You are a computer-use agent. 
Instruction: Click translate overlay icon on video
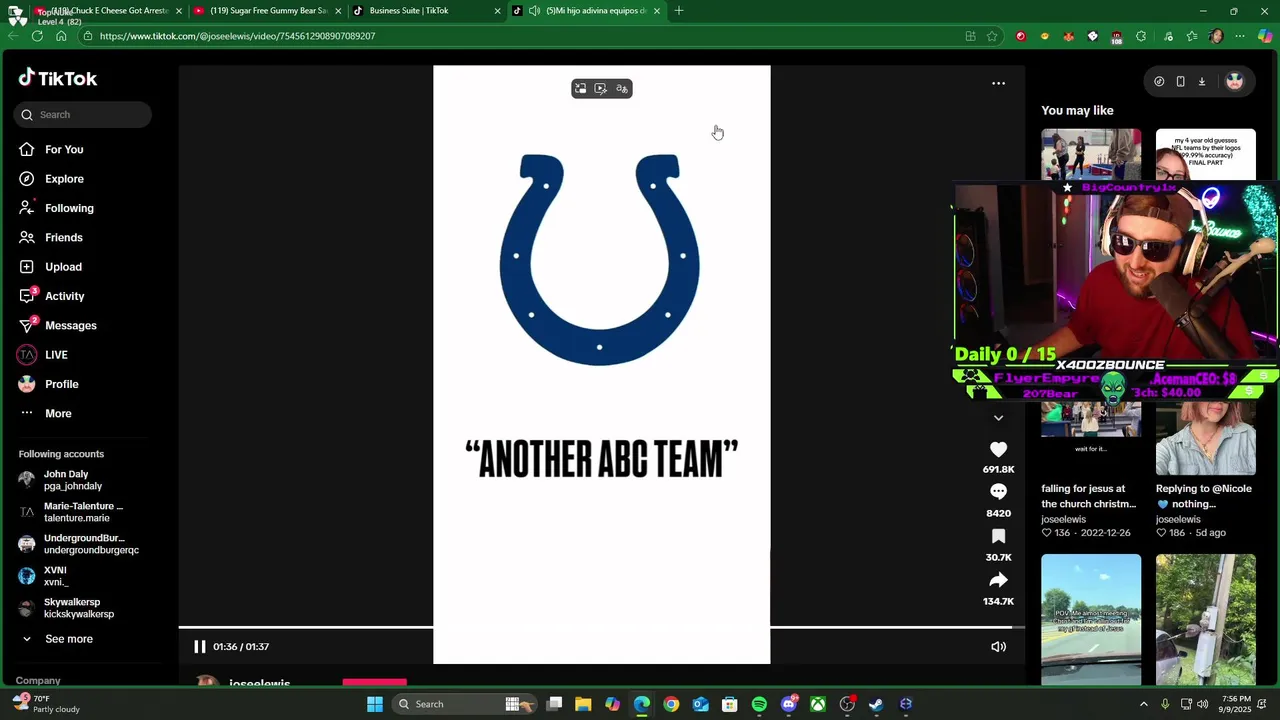(622, 89)
